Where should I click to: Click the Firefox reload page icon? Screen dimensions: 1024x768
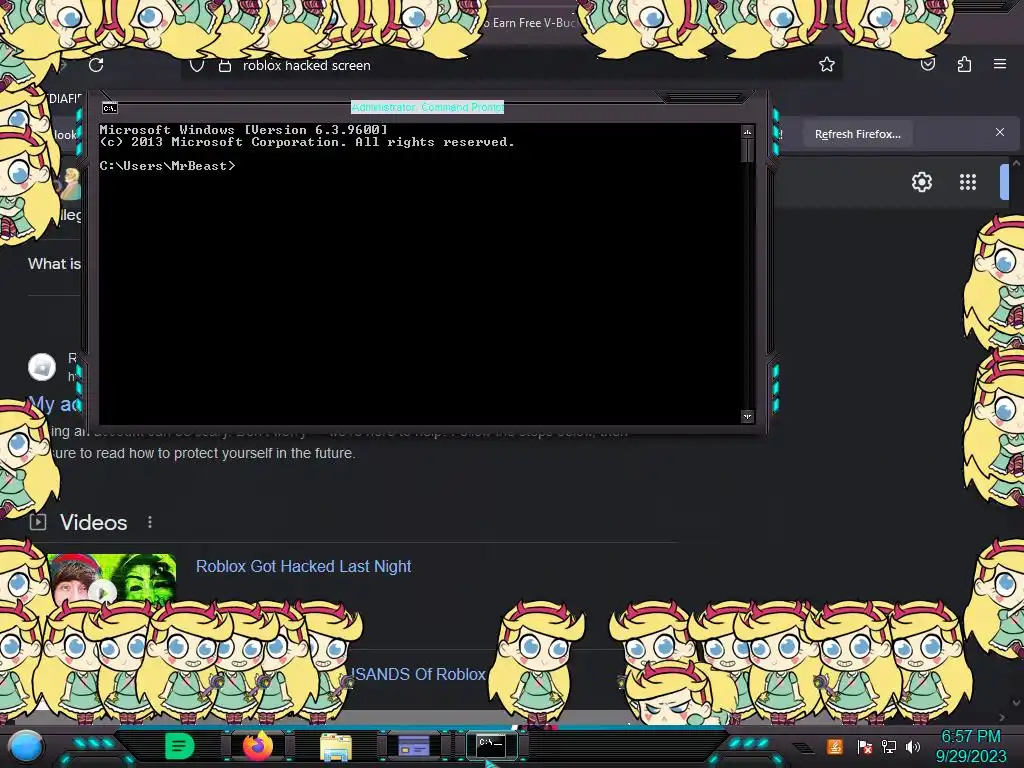96,65
